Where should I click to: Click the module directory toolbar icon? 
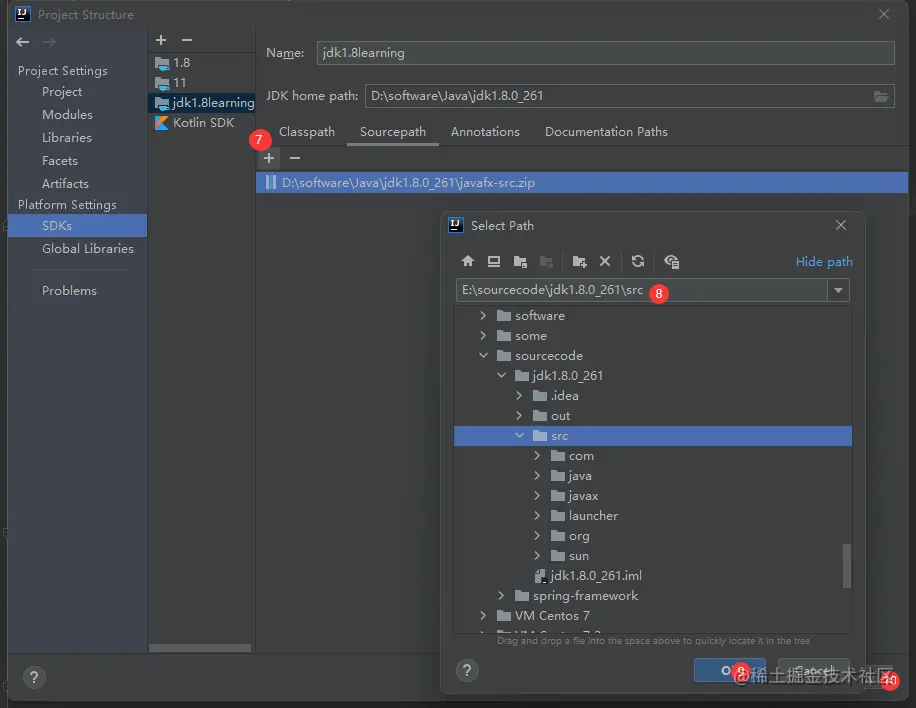546,261
